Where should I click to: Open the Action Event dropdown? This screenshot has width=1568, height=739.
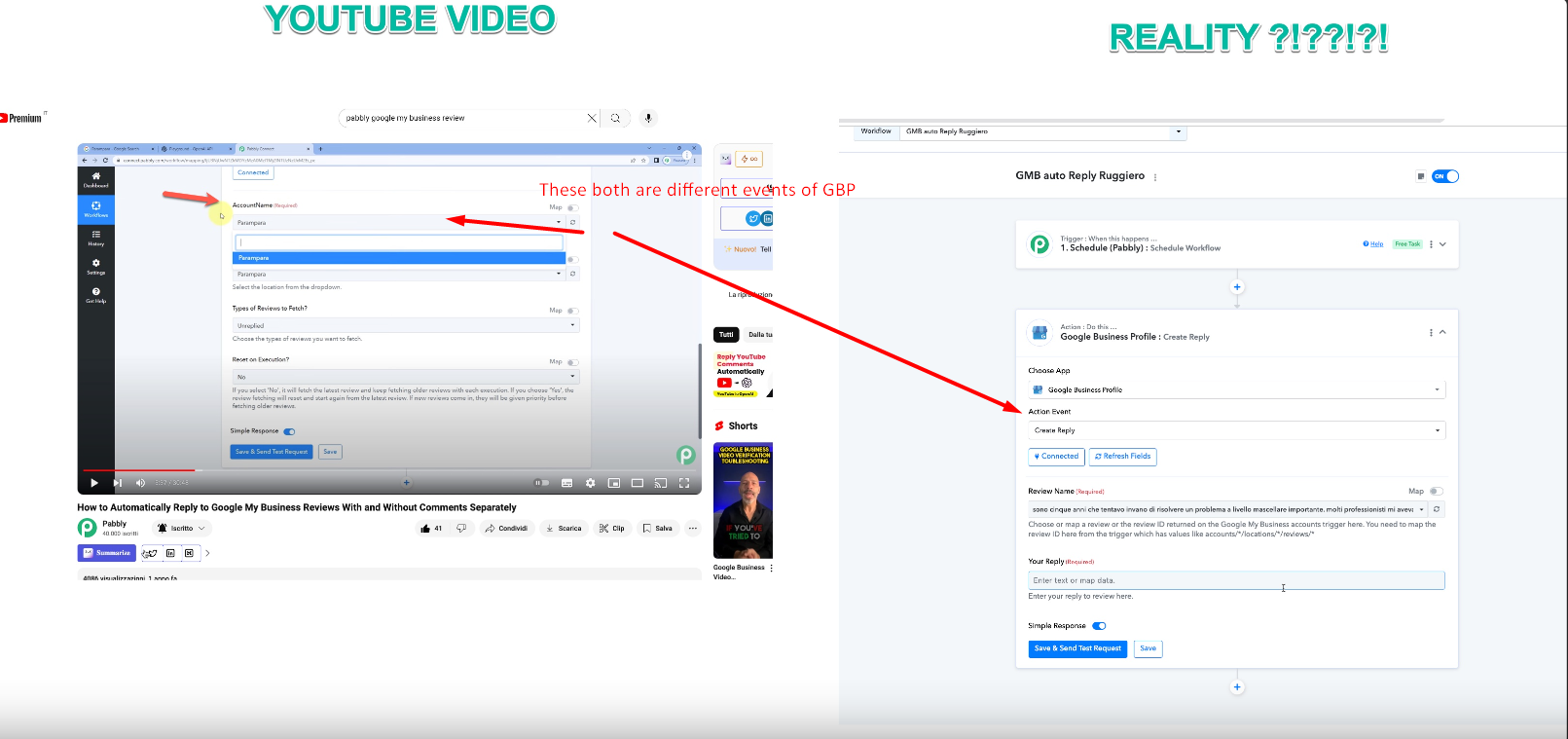(x=1236, y=430)
